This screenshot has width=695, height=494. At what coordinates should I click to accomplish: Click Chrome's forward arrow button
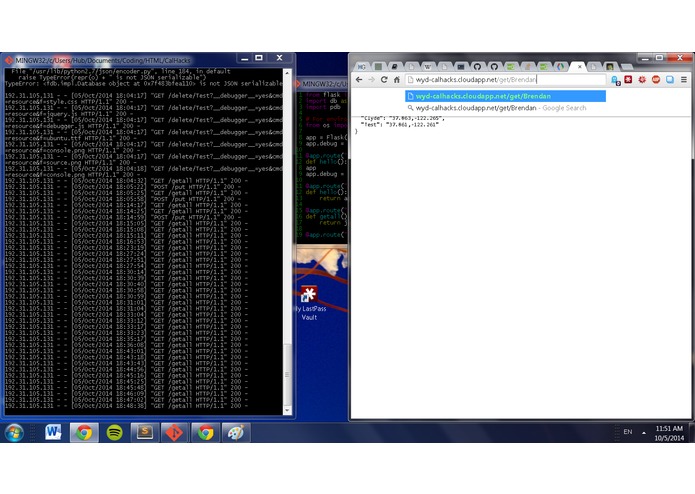click(x=371, y=80)
